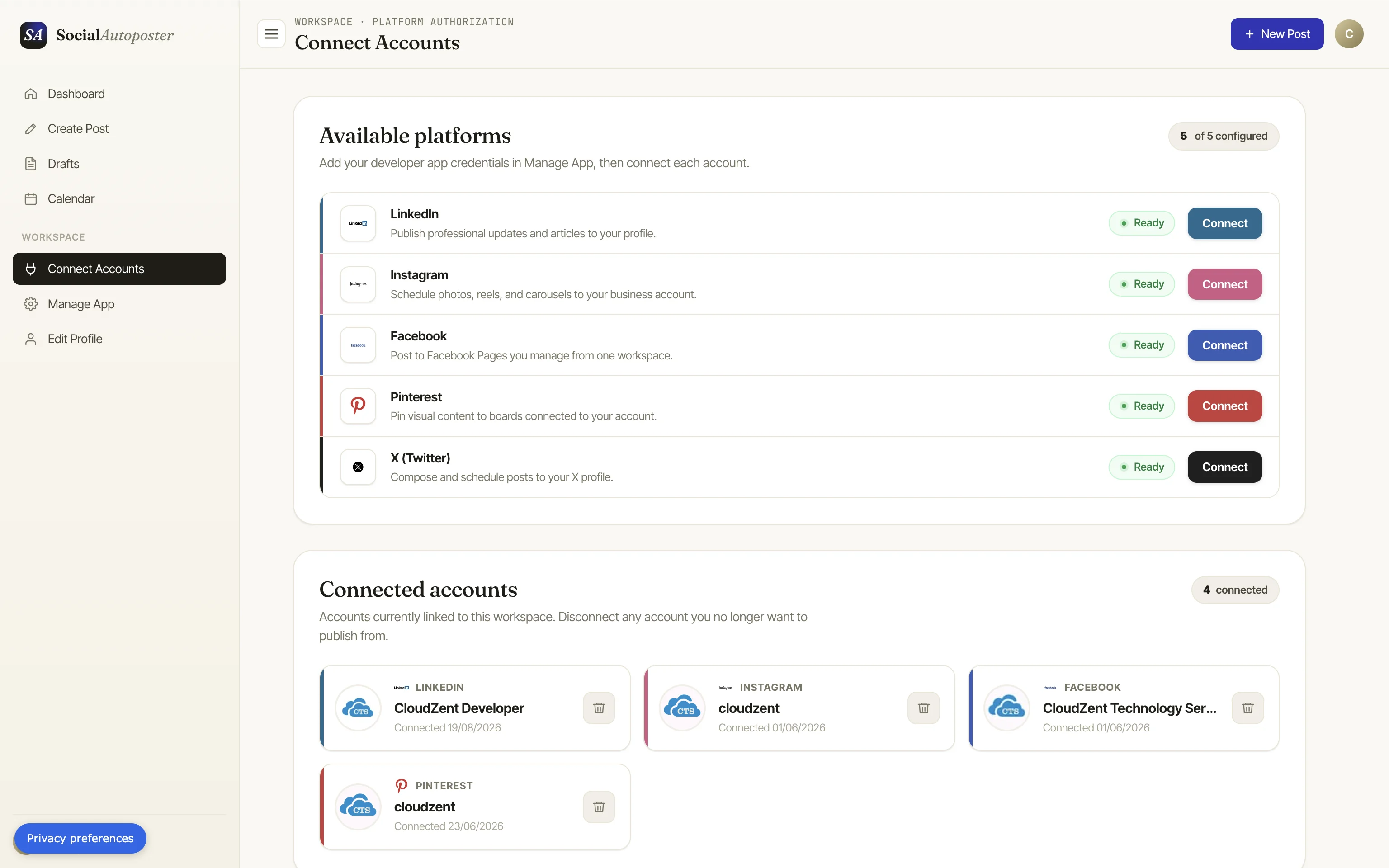The image size is (1389, 868).
Task: Click the 5 of 5 configured badge
Action: [x=1224, y=136]
